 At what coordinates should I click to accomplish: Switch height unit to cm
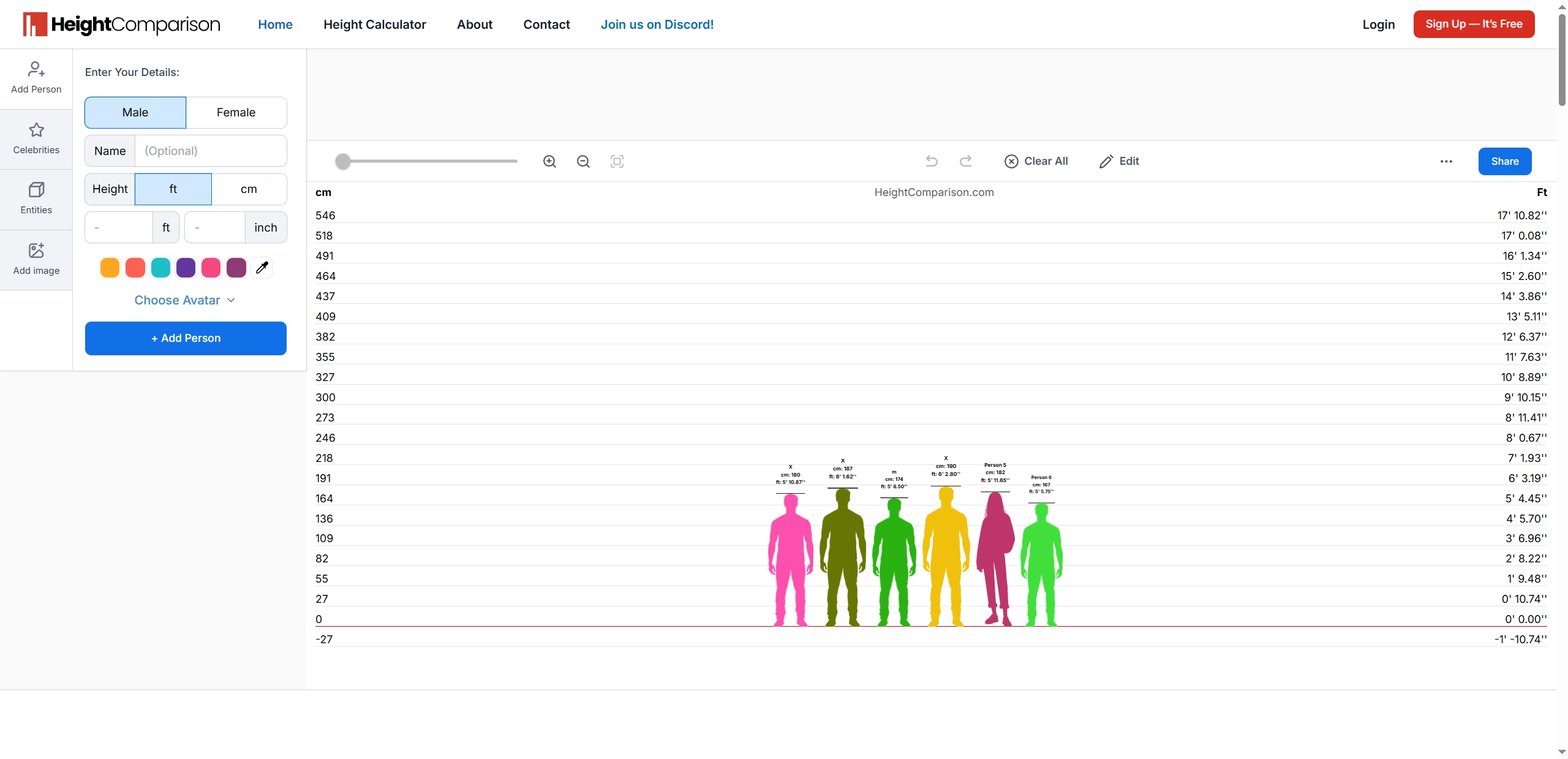coord(249,189)
